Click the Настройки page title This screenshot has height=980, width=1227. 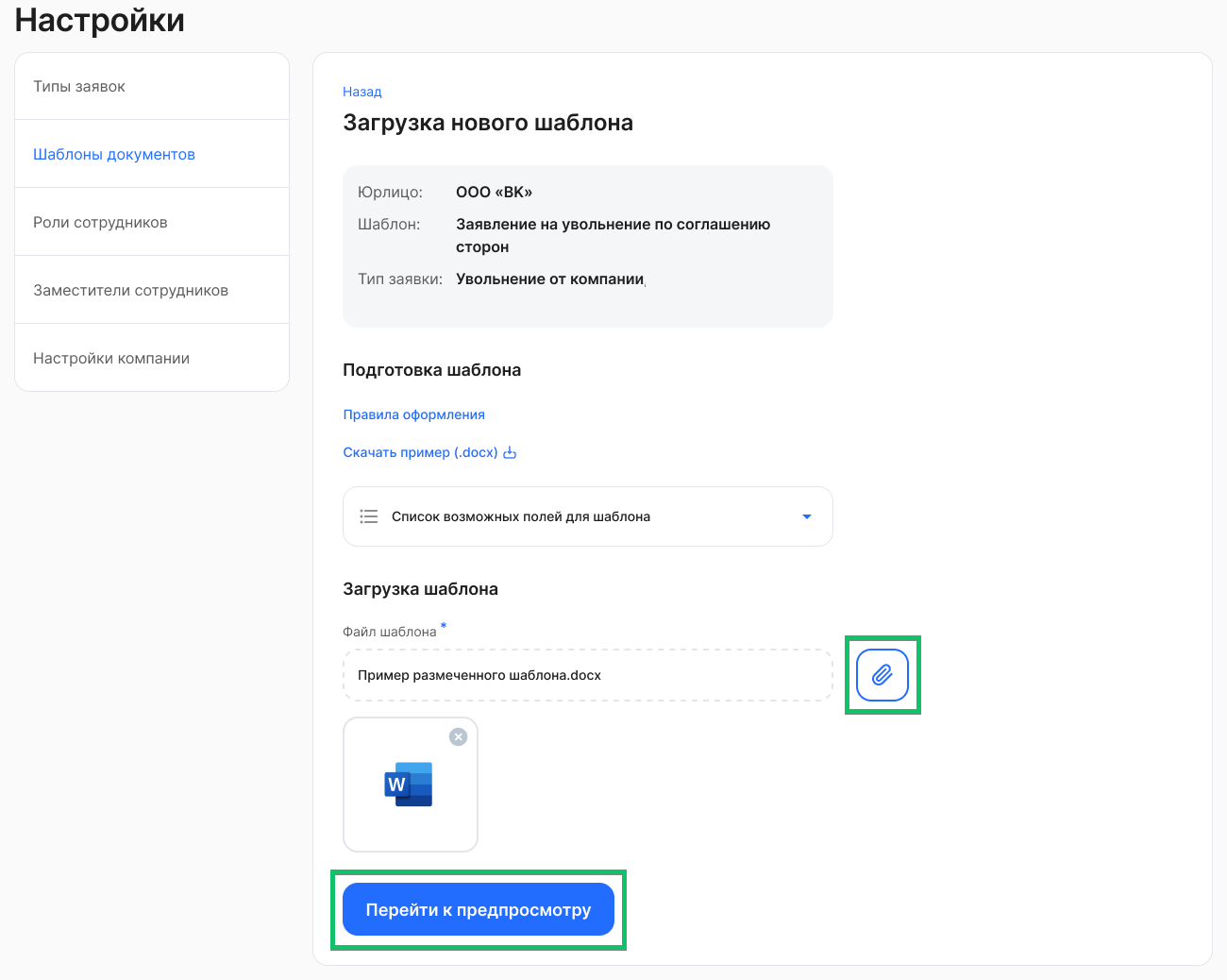click(x=100, y=20)
